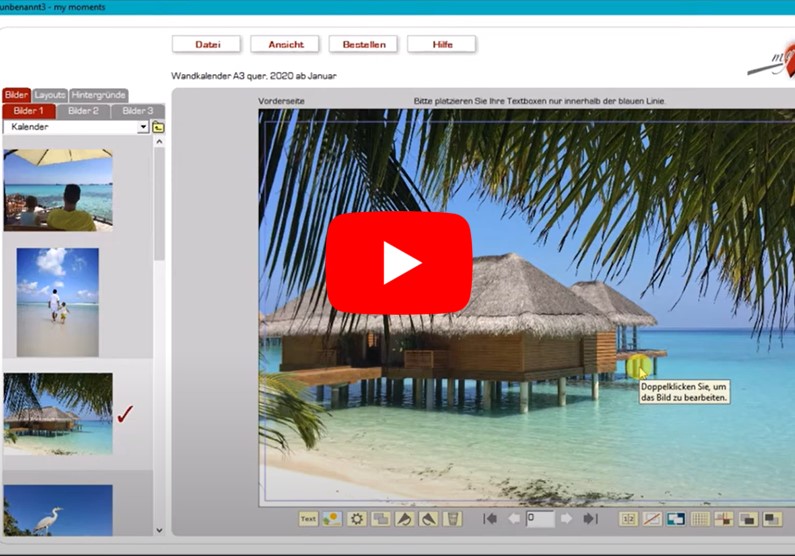Viewport: 795px width, 556px height.
Task: Open the Bestellen menu
Action: (x=362, y=44)
